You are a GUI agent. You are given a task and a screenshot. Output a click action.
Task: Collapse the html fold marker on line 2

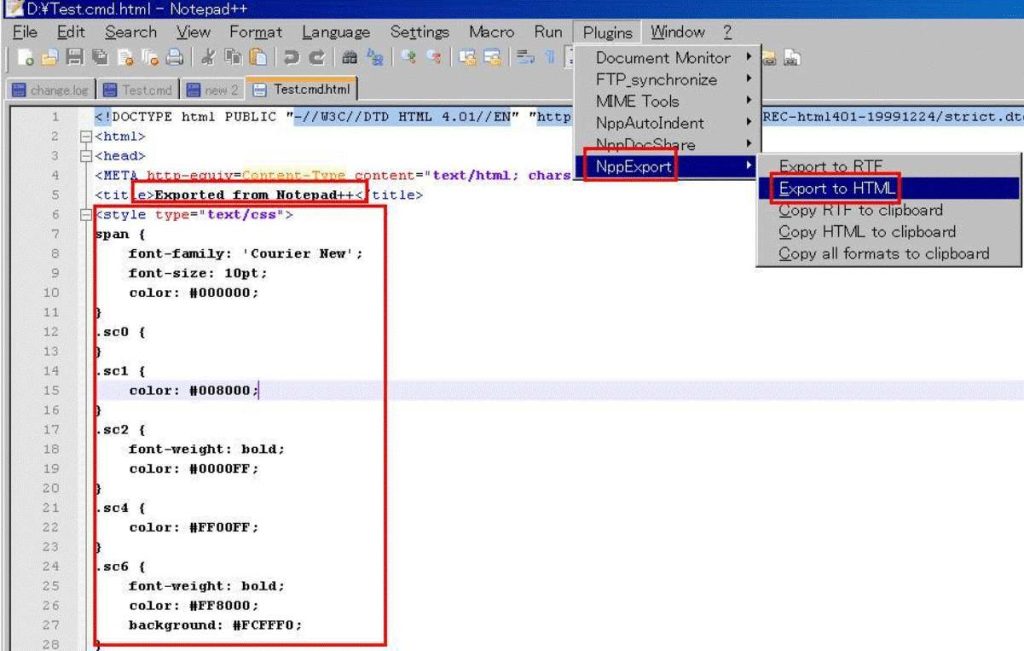pyautogui.click(x=86, y=136)
